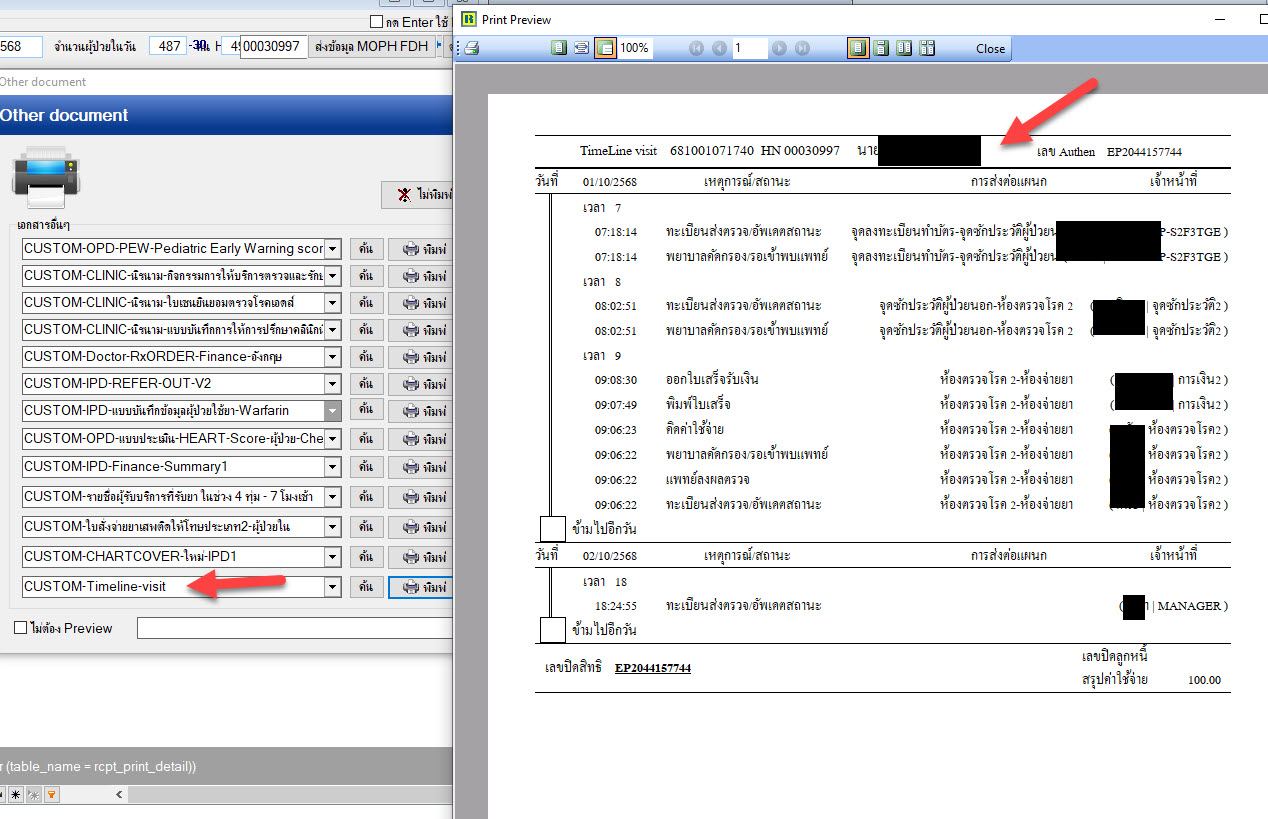This screenshot has width=1268, height=819.
Task: Select the whole page zoom icon
Action: pyautogui.click(x=559, y=48)
